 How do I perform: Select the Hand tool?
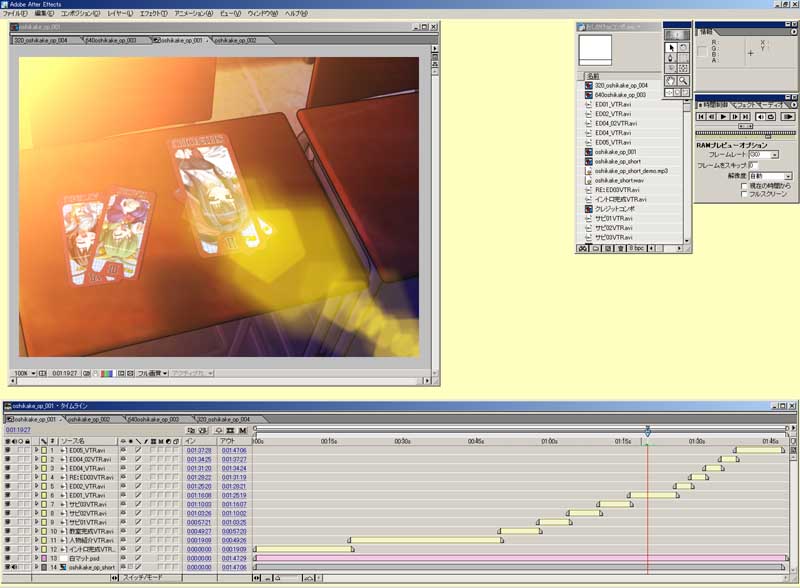click(671, 81)
